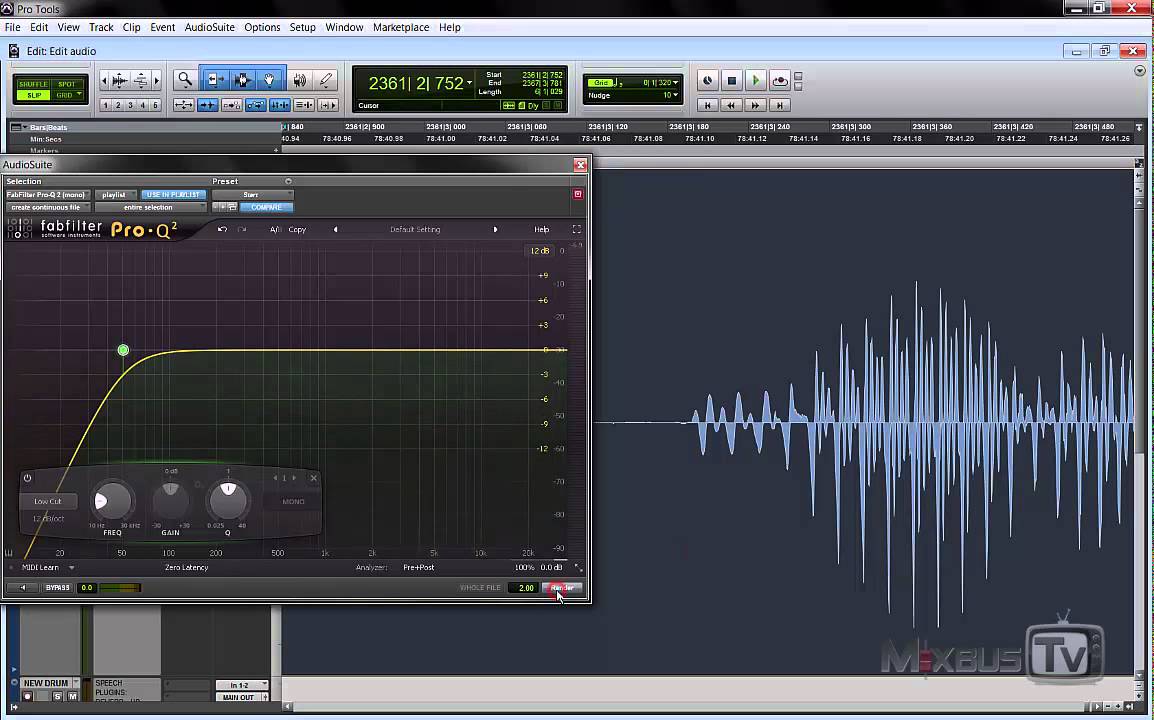Open Low Cut filter shape selector

pyautogui.click(x=48, y=501)
